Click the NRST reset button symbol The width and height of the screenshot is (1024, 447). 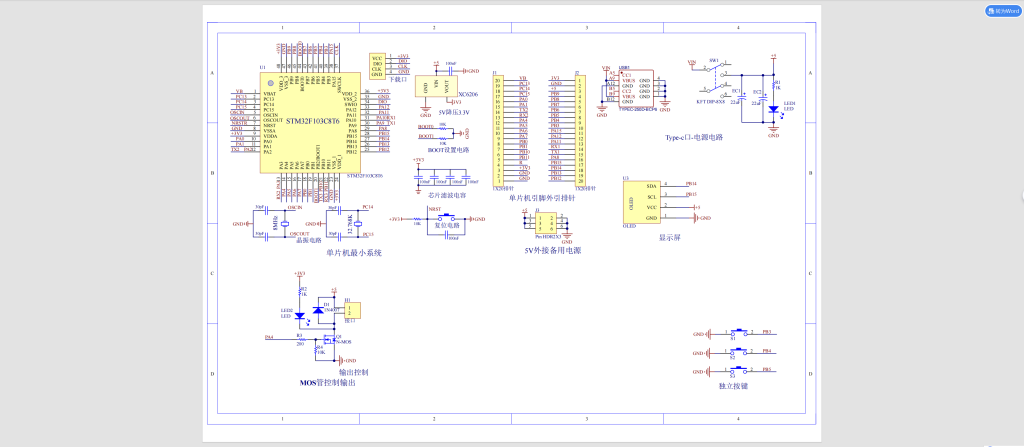coord(444,218)
